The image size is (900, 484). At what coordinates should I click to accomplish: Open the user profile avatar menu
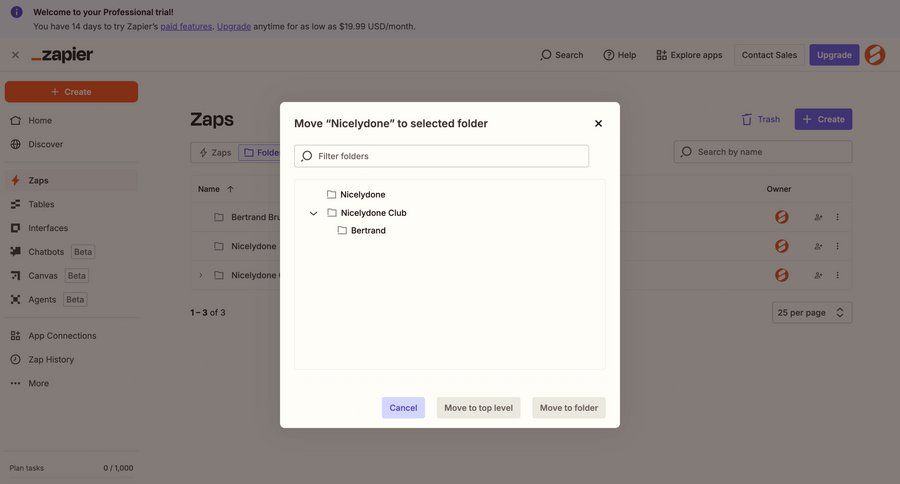click(x=875, y=55)
